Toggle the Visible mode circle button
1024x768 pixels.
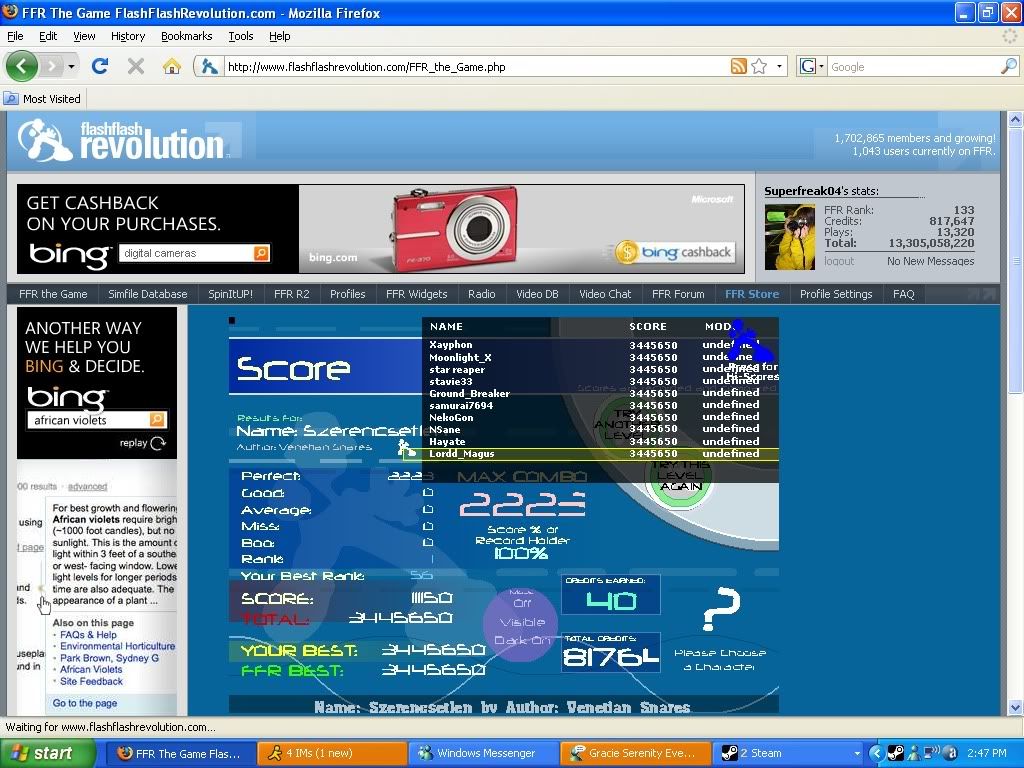coord(521,623)
